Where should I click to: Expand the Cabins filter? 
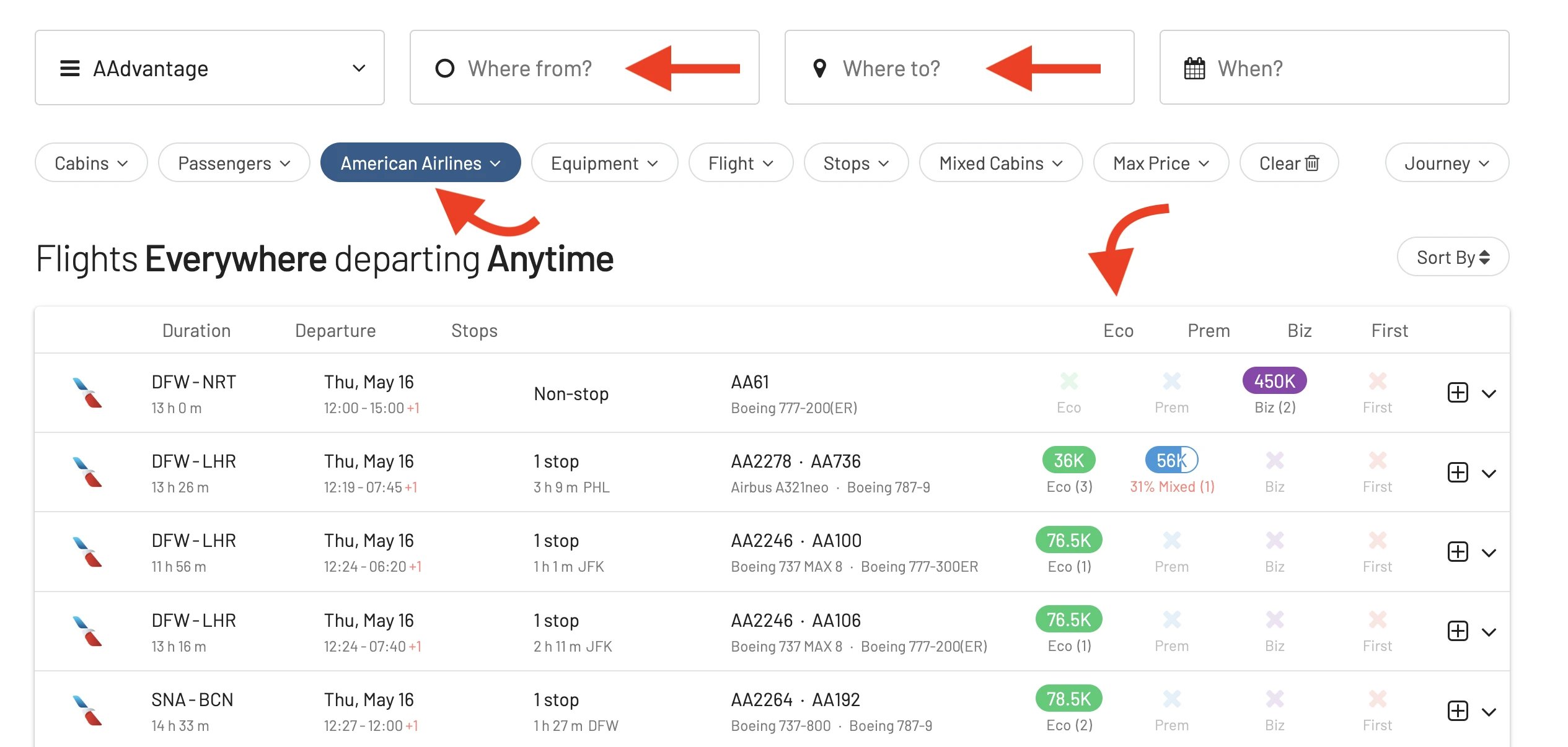(x=91, y=163)
